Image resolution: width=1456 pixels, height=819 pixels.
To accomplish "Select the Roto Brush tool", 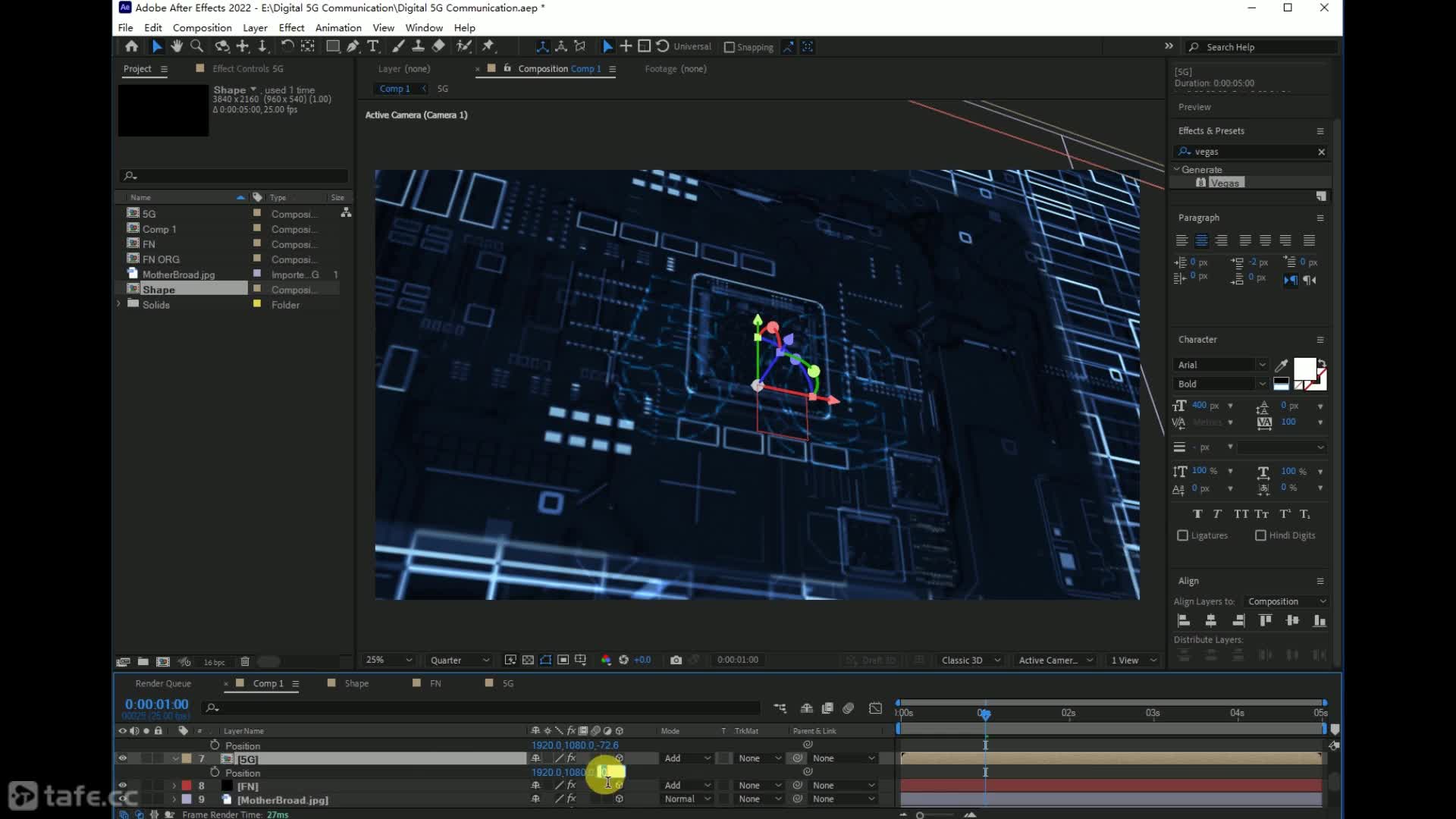I will pos(463,46).
